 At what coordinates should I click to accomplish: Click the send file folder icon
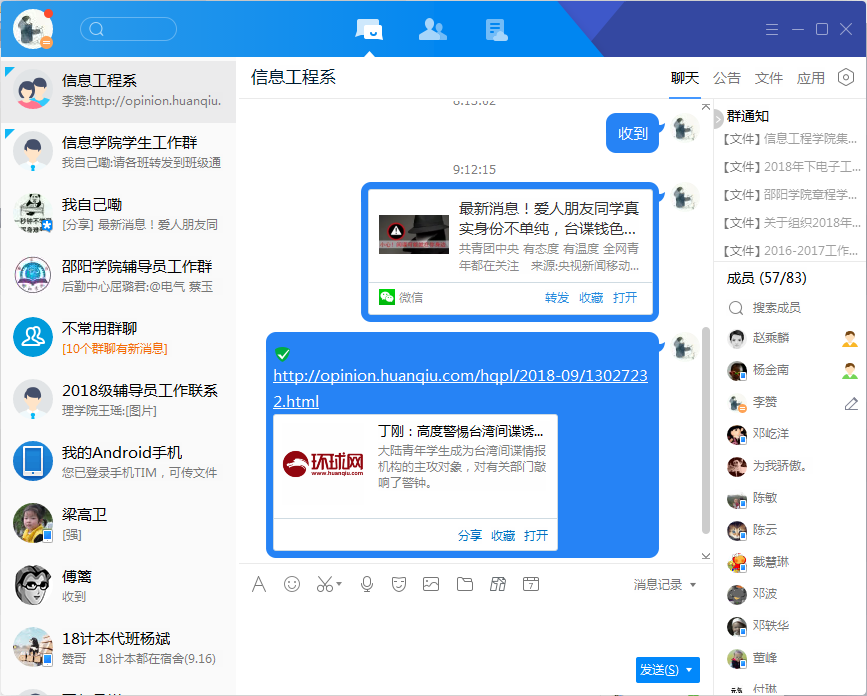point(464,584)
